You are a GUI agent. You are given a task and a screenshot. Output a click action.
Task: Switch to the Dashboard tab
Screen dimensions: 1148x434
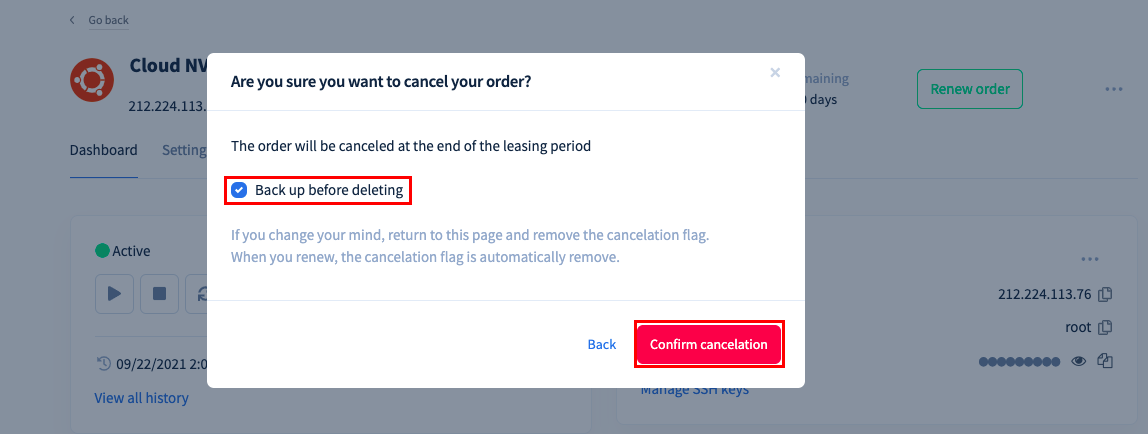click(x=103, y=150)
